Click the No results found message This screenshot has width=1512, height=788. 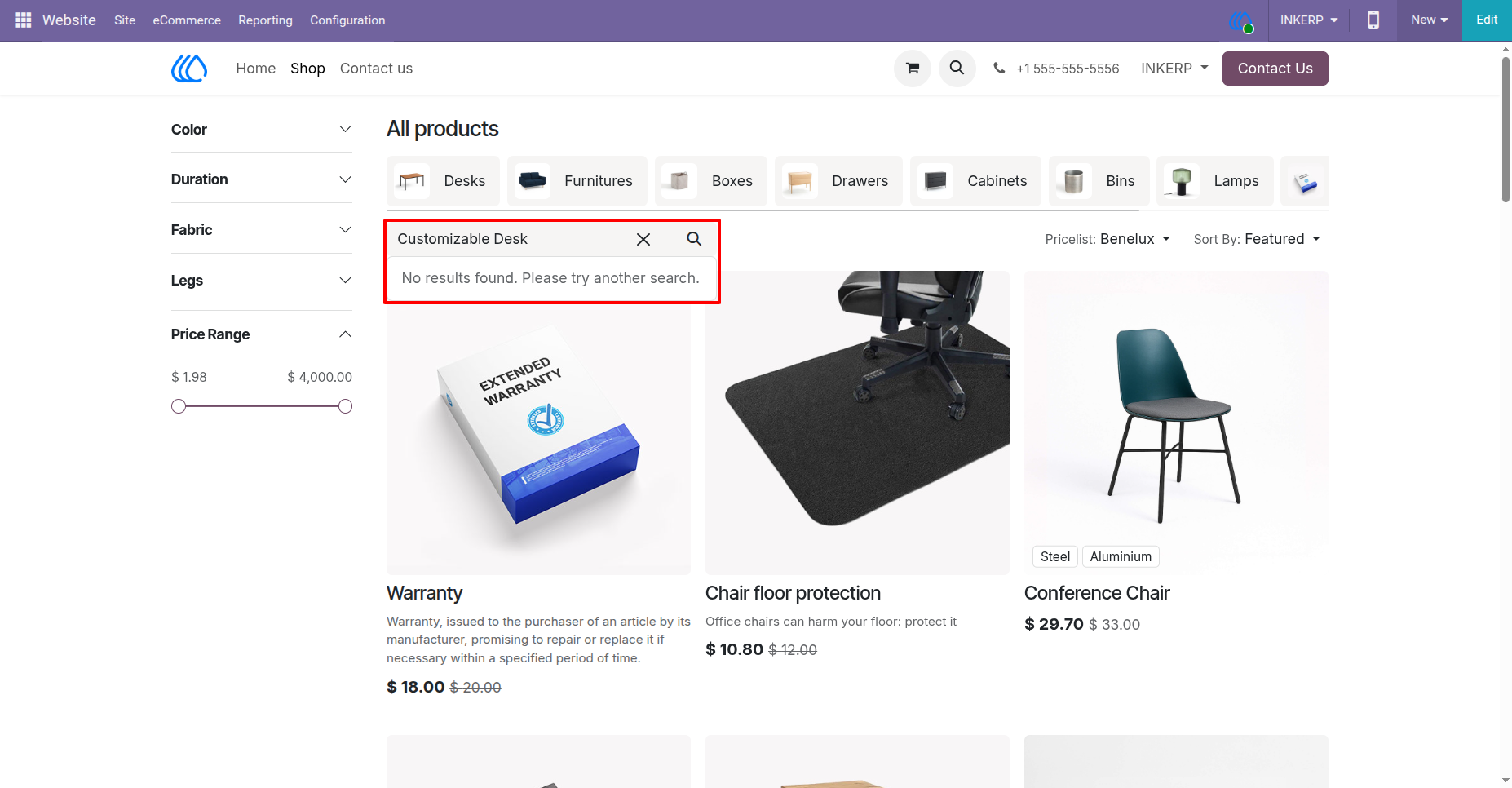tap(550, 278)
